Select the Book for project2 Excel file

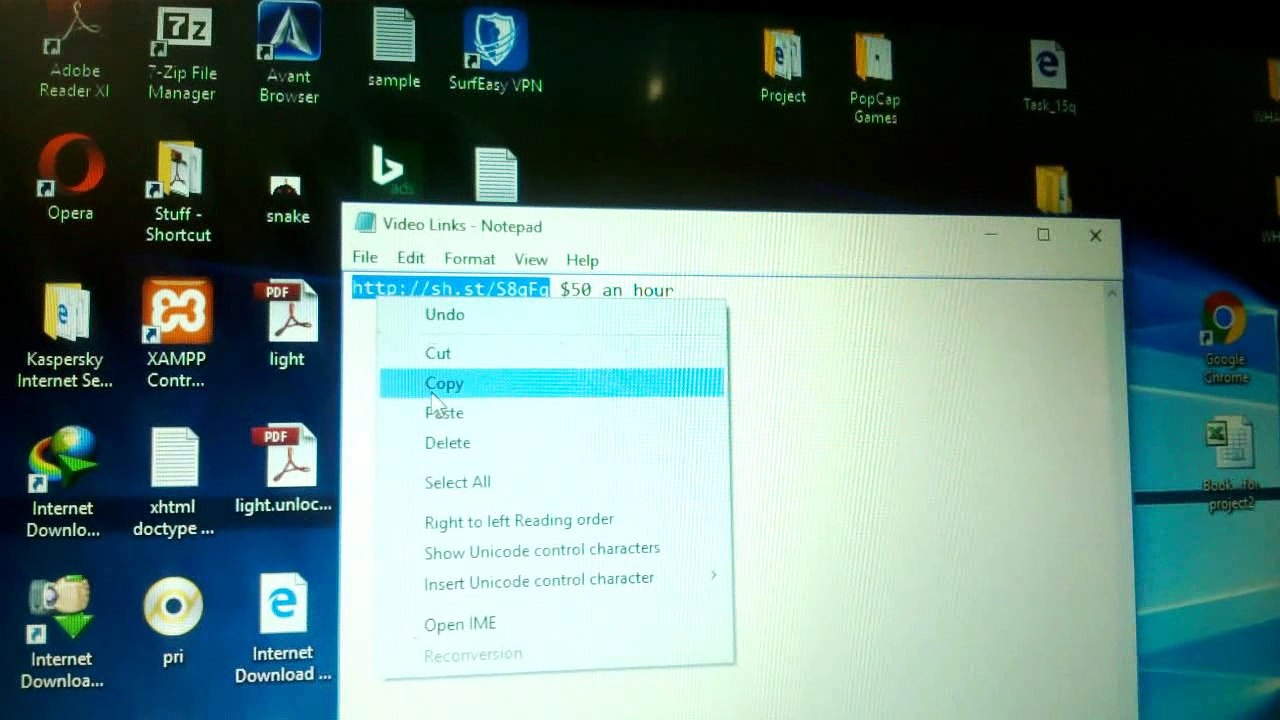click(x=1230, y=464)
